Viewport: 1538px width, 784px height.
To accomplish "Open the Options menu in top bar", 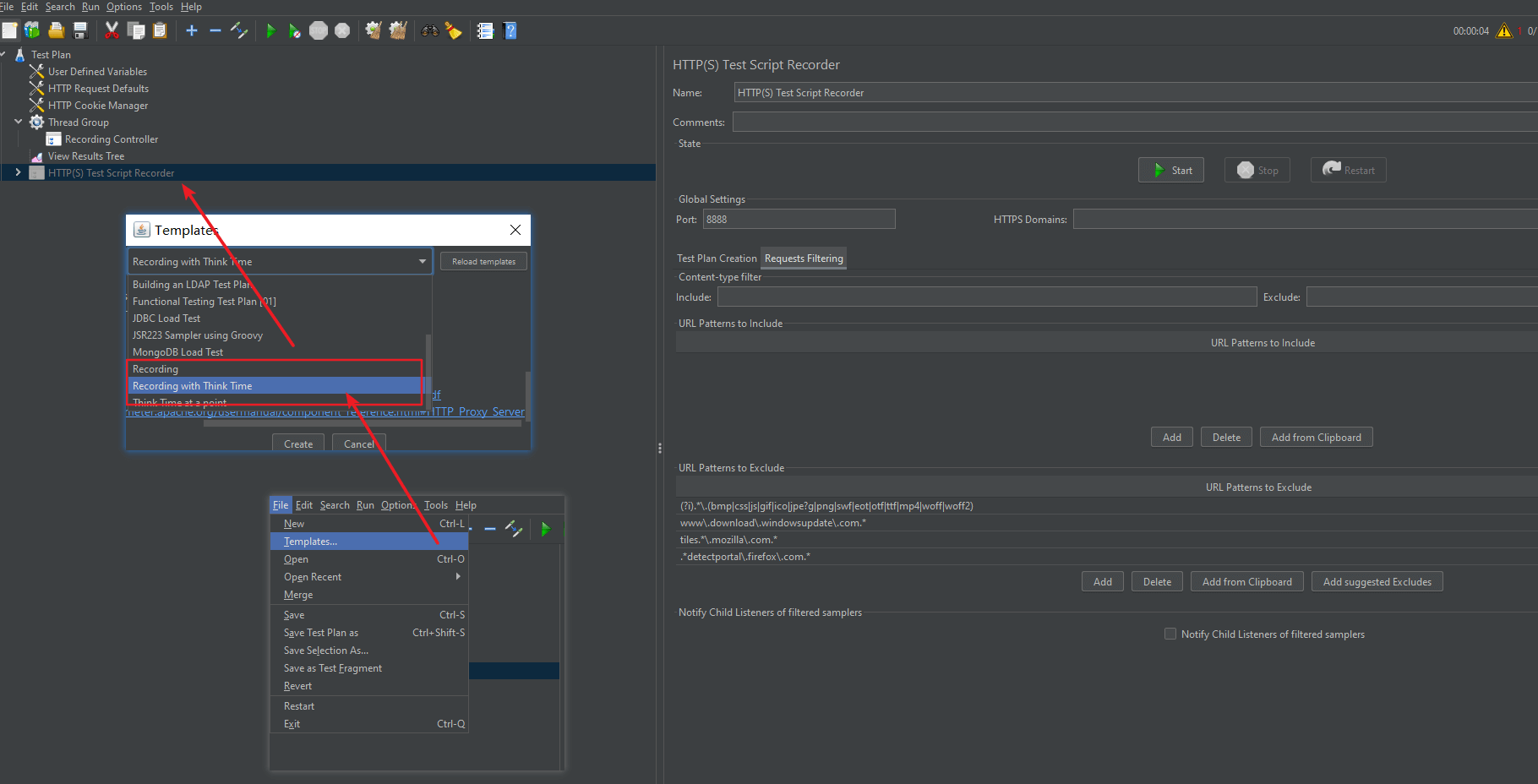I will [x=124, y=7].
